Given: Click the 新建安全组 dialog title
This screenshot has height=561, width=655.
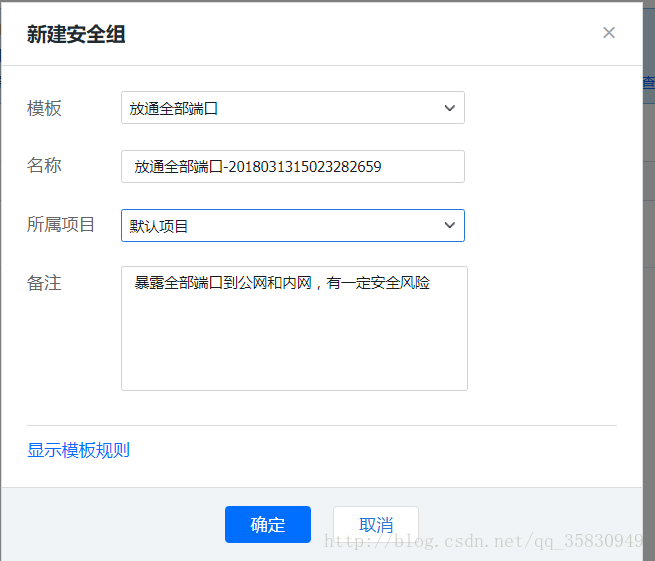Looking at the screenshot, I should coord(76,34).
